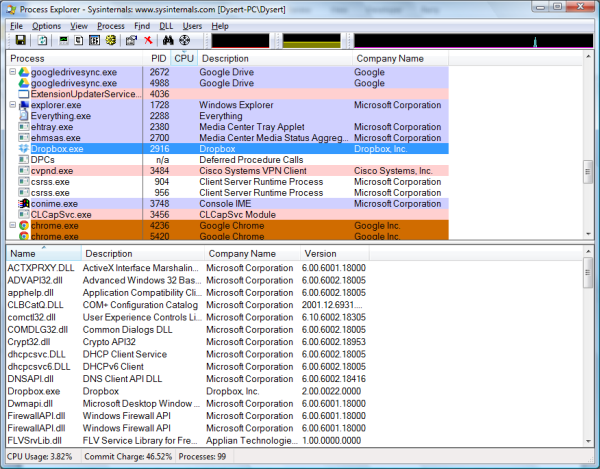Viewport: 600px width, 469px height.
Task: Click the Everything.exe process icon
Action: [24, 116]
